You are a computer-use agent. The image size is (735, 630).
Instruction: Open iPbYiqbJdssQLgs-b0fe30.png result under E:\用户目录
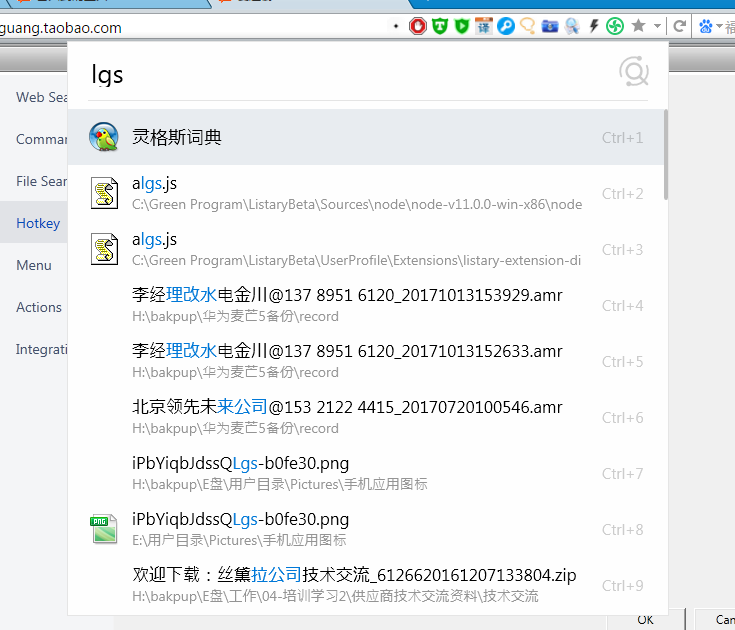(x=366, y=529)
